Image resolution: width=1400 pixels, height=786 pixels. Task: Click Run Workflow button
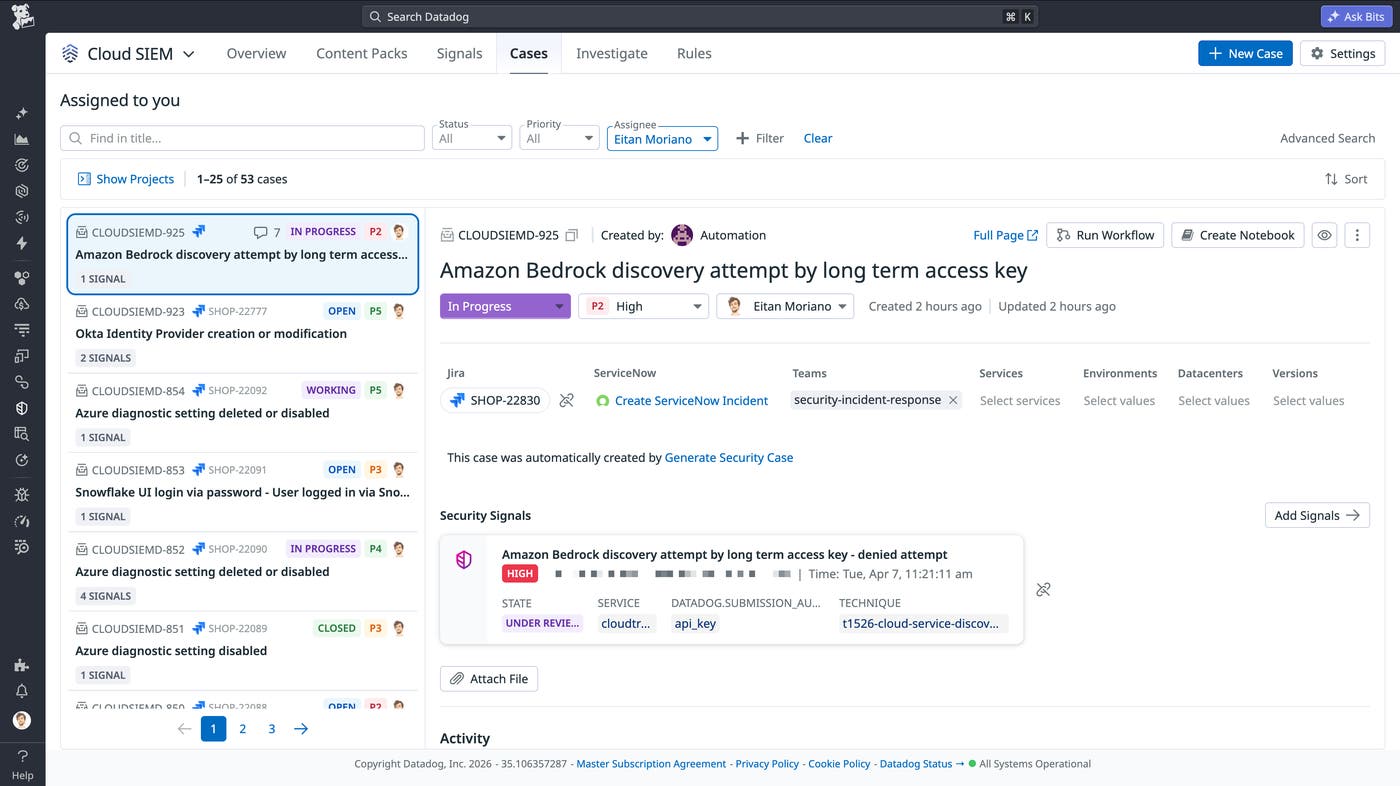[1105, 235]
